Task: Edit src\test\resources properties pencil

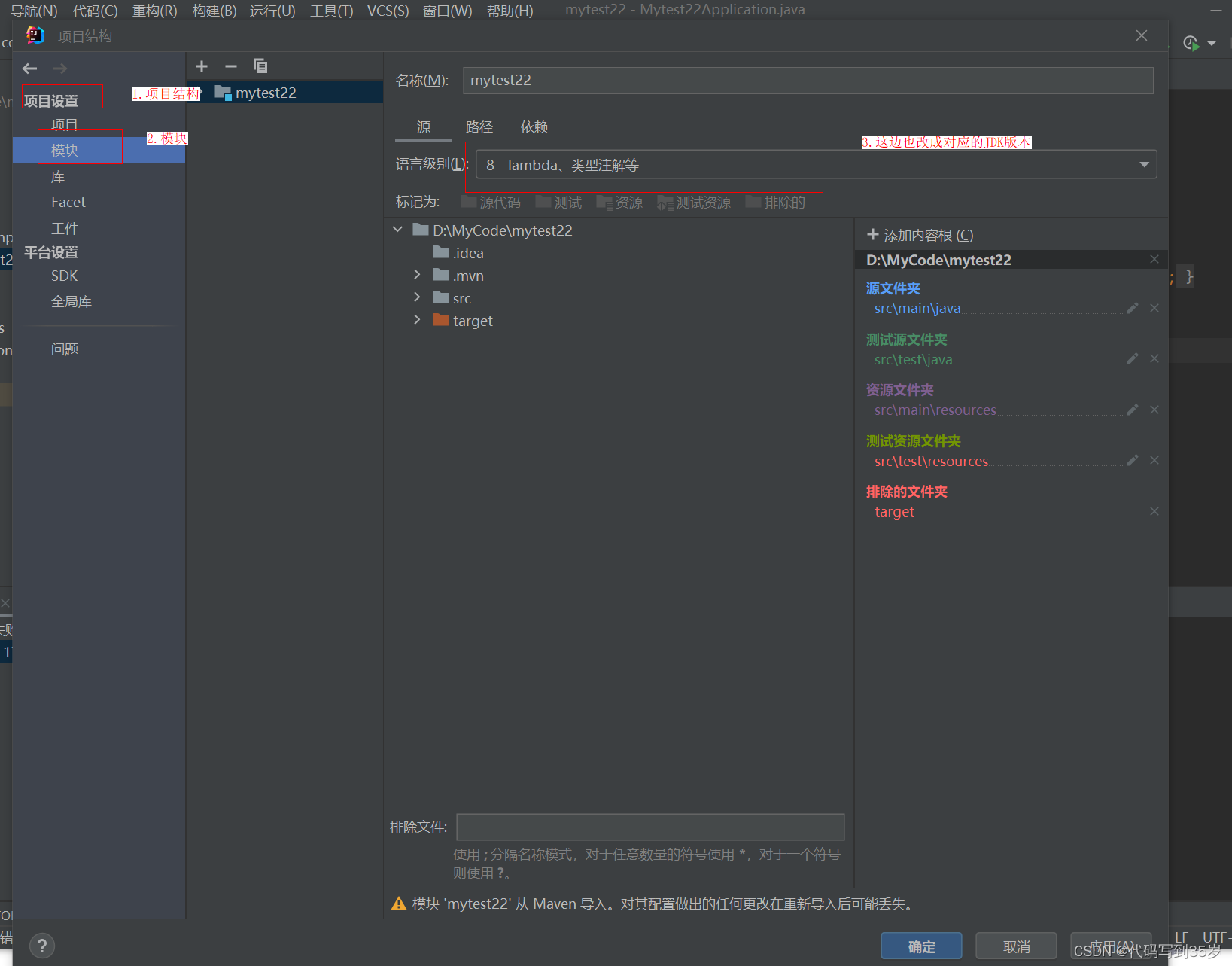Action: [x=1132, y=460]
